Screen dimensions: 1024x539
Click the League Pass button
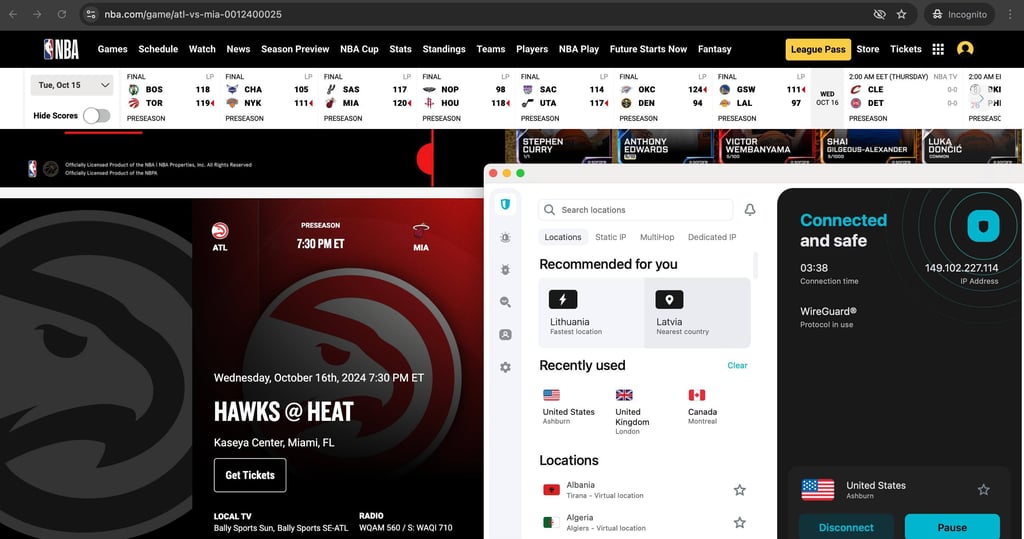pyautogui.click(x=818, y=49)
